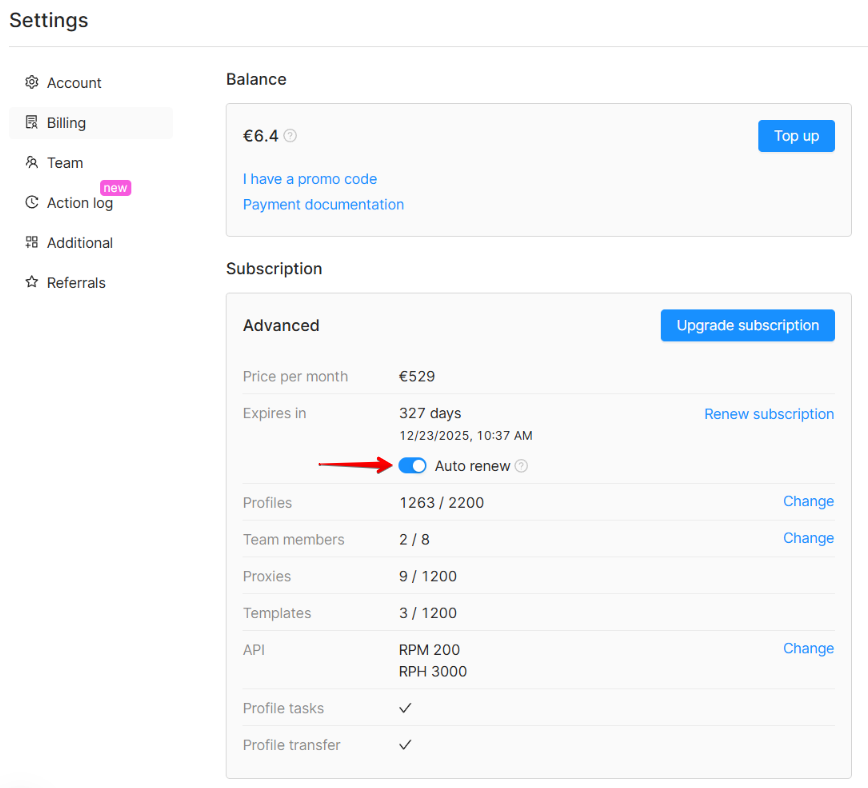
Task: Click the Upgrade subscription button
Action: point(747,325)
